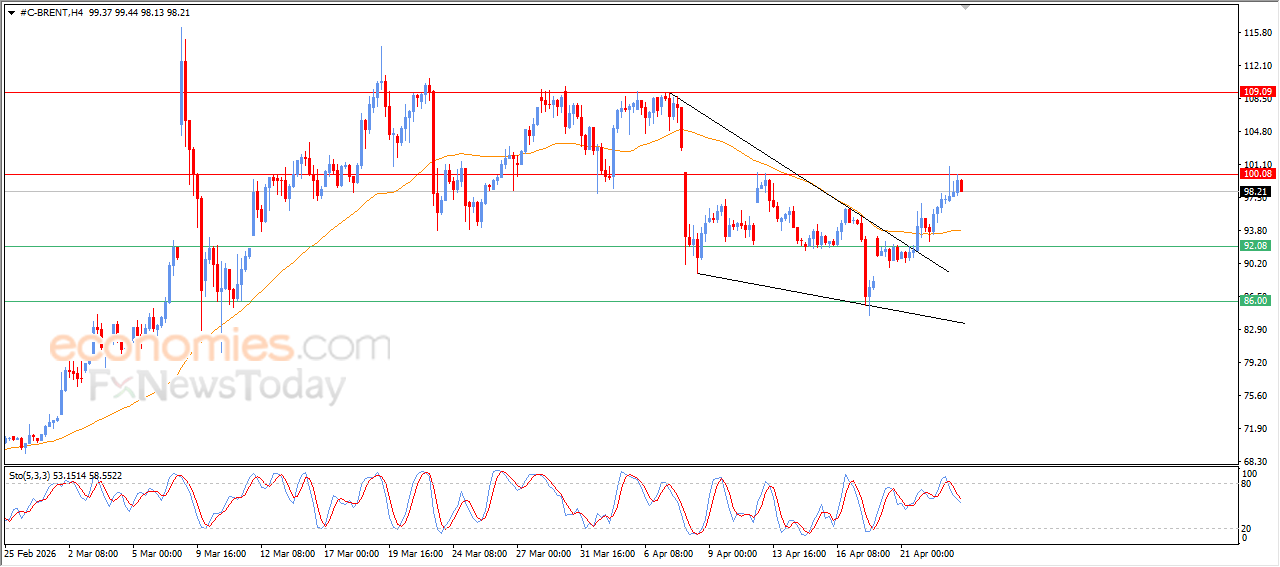Click the 5 Mar 00:00 time label
The height and width of the screenshot is (567, 1280).
[155, 552]
